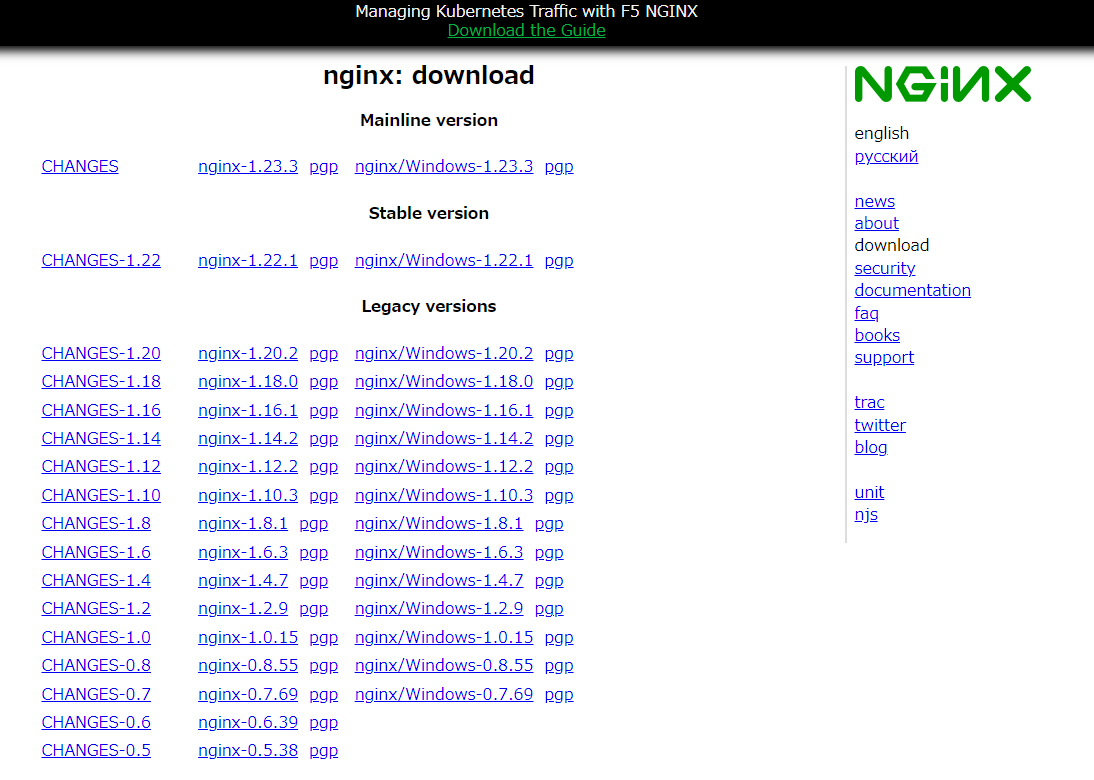The image size is (1094, 780).
Task: Open CHANGES-1.10 link
Action: [x=101, y=495]
